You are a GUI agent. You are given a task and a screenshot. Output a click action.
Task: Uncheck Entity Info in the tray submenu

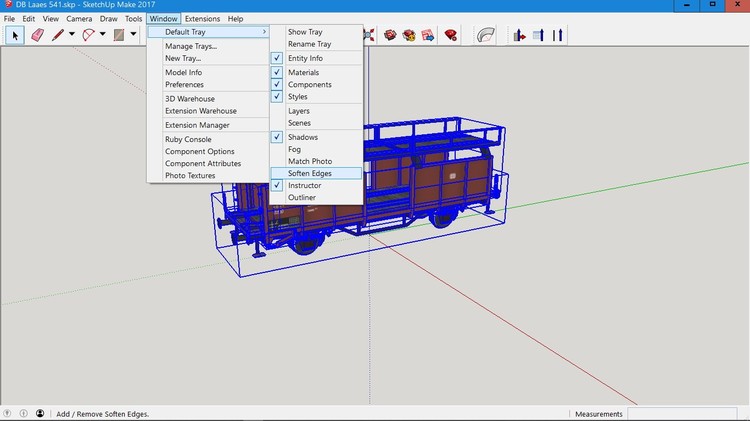305,59
